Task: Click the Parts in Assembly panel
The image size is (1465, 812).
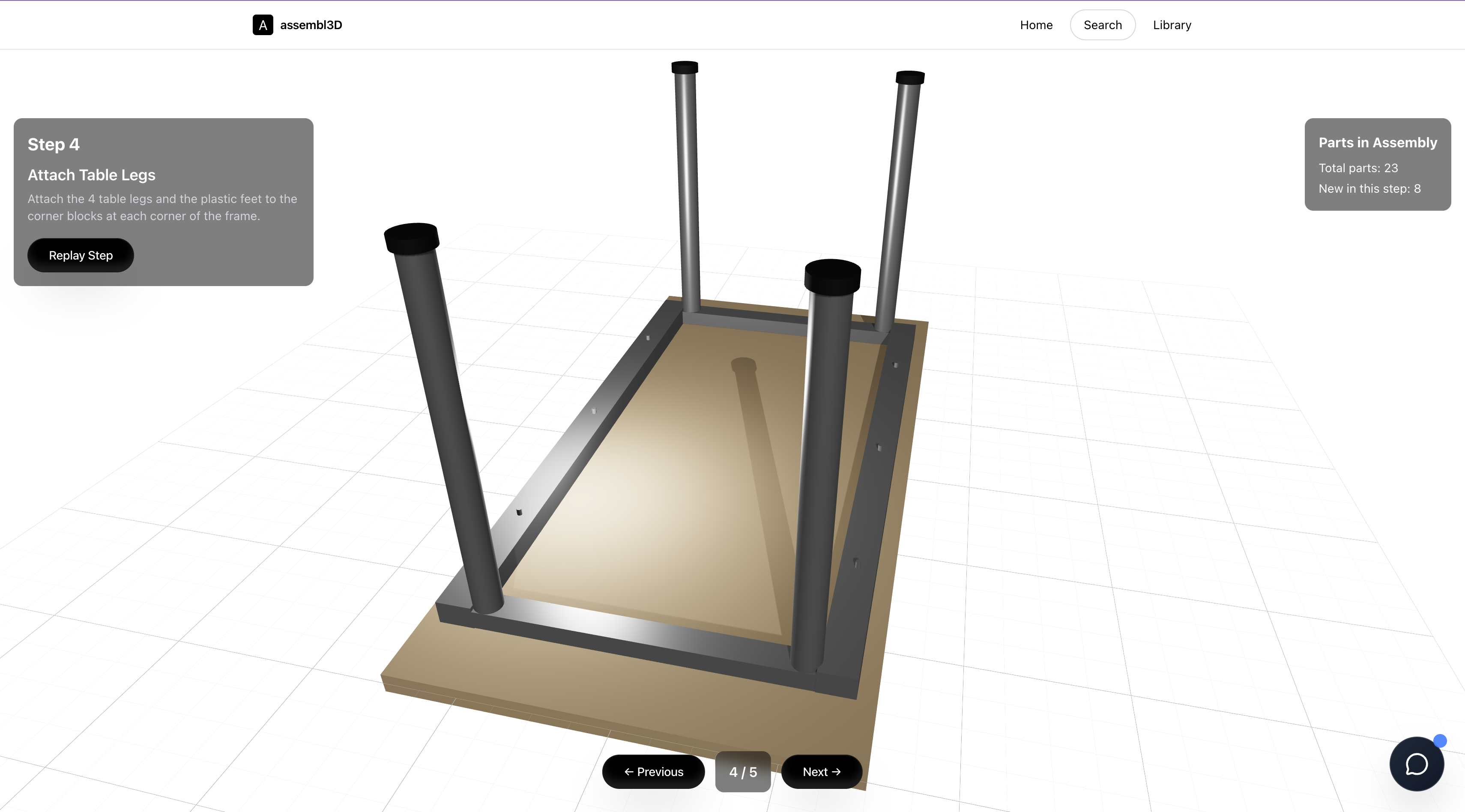Action: coord(1377,165)
